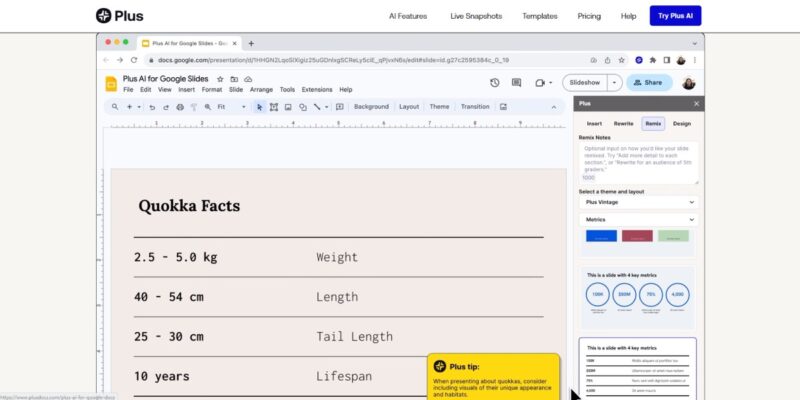800x400 pixels.
Task: Choose the circles 4 key metrics layout thumbnail
Action: (x=638, y=298)
